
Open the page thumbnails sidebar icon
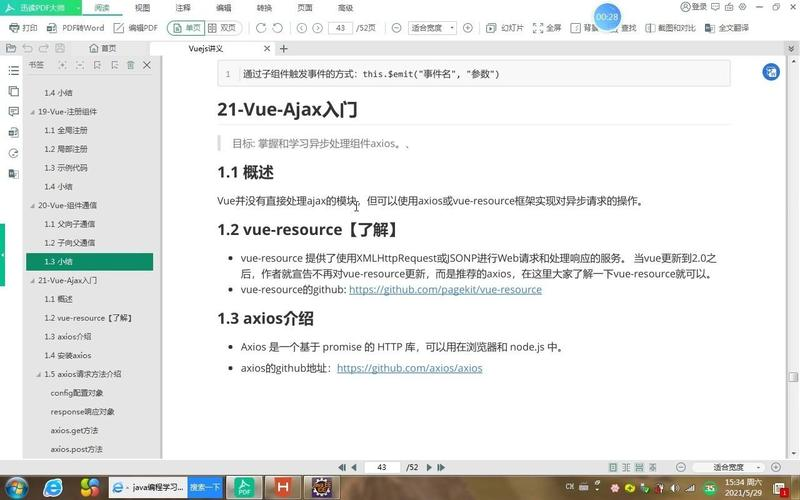[14, 91]
